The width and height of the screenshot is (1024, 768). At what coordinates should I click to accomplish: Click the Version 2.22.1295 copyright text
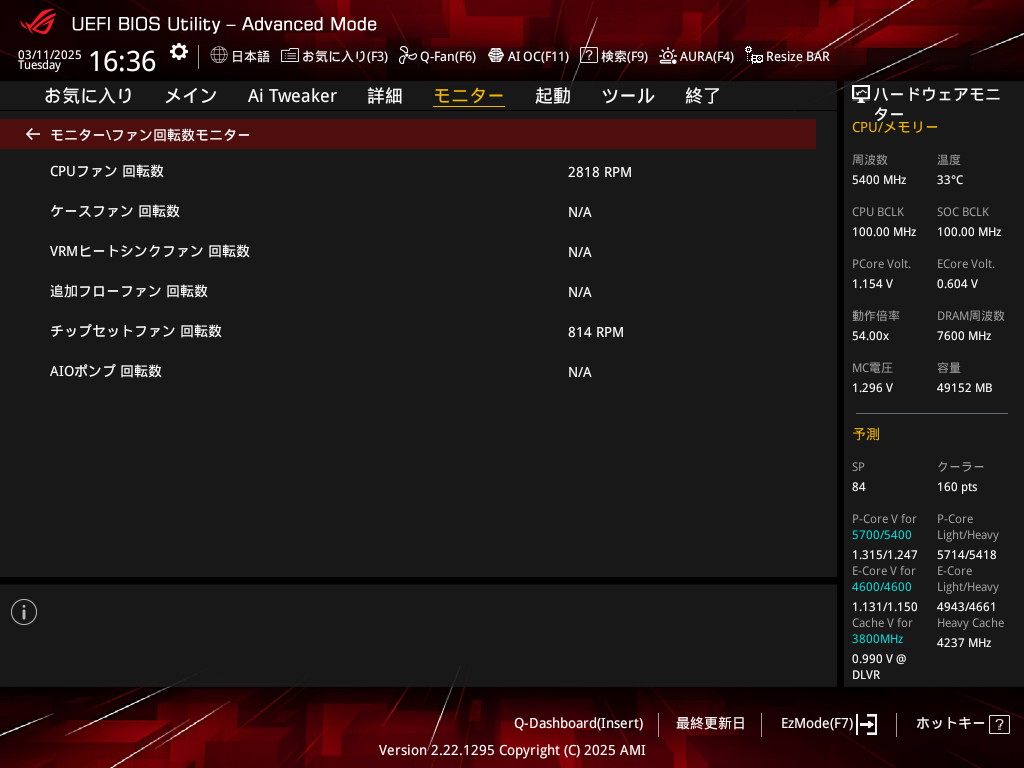(512, 750)
